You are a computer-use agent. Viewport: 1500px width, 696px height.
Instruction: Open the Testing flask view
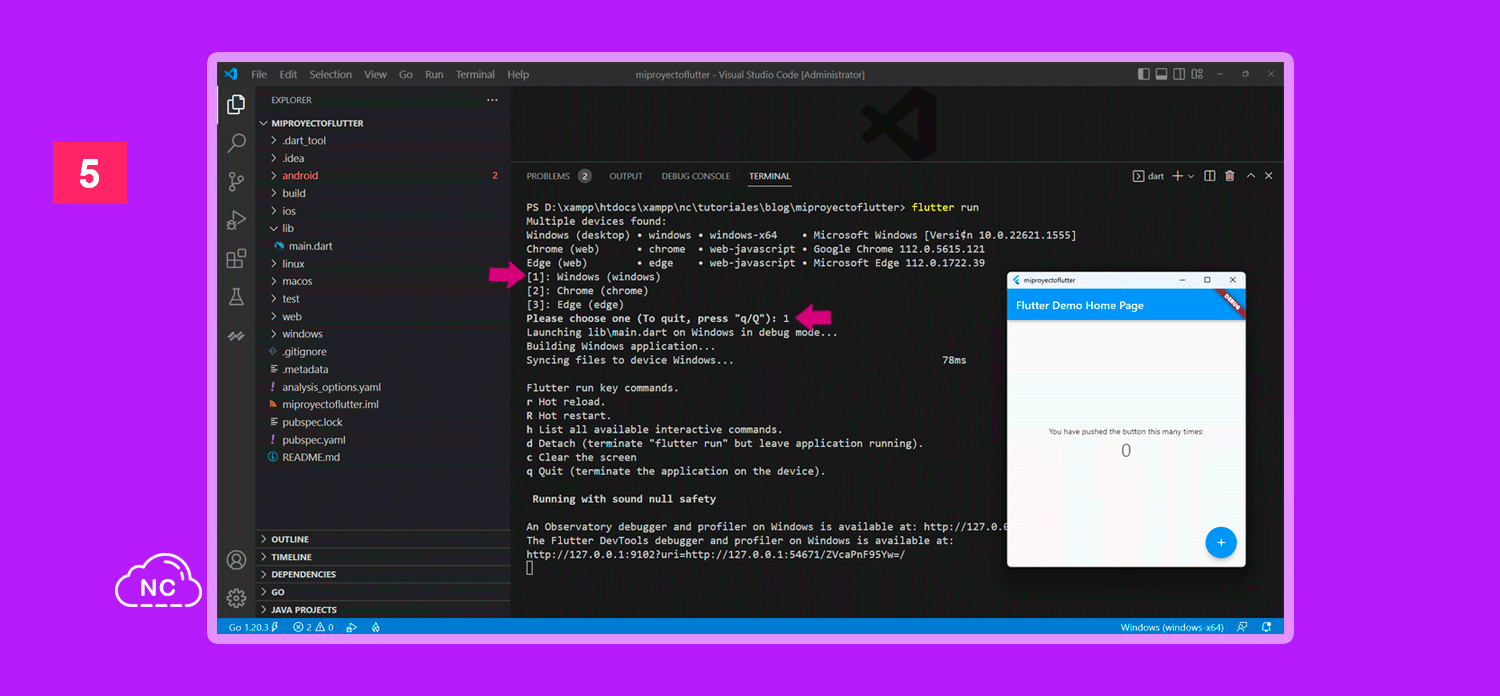(236, 297)
